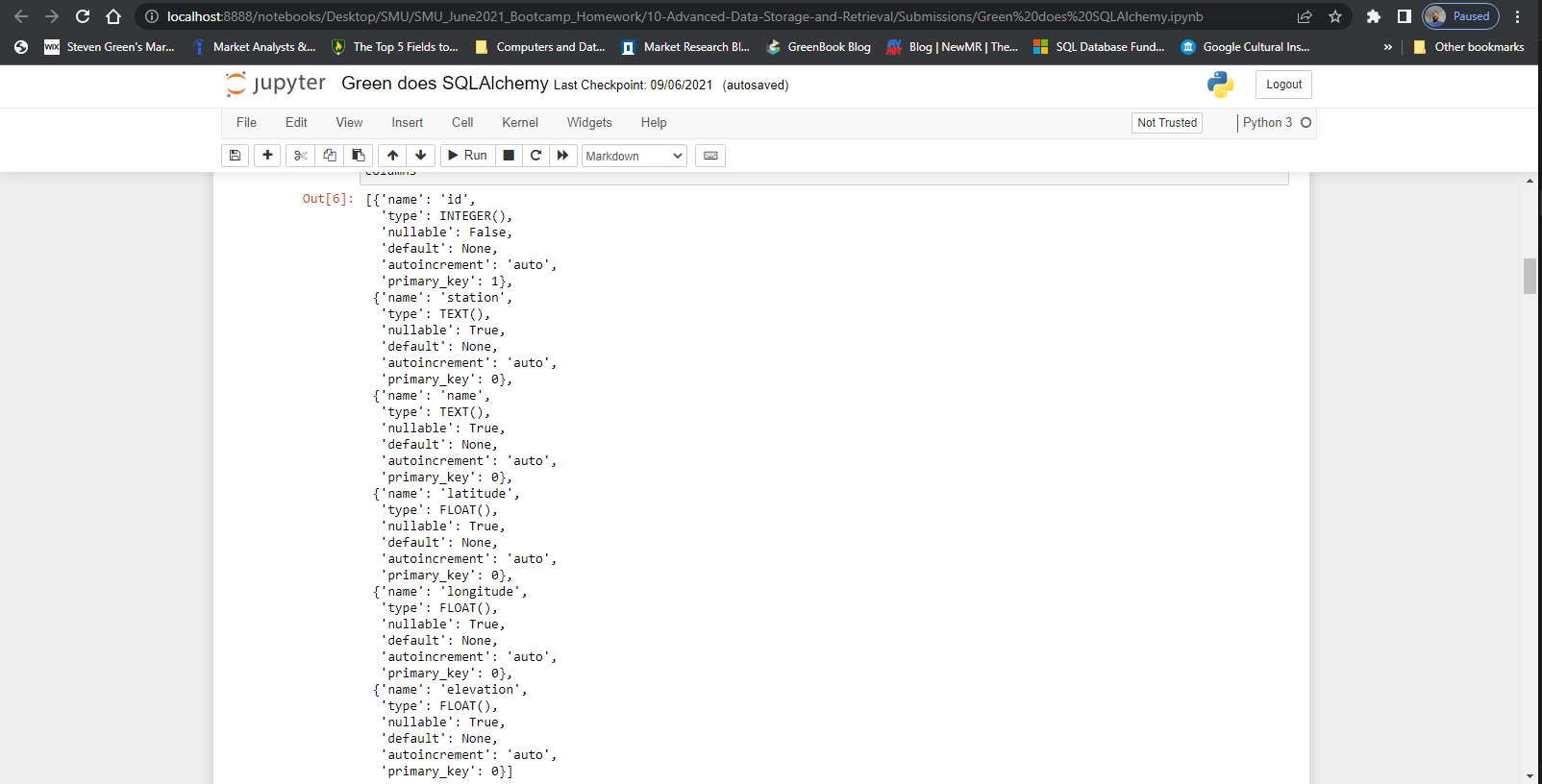
Task: Move selected cell up with the arrow
Action: click(392, 156)
